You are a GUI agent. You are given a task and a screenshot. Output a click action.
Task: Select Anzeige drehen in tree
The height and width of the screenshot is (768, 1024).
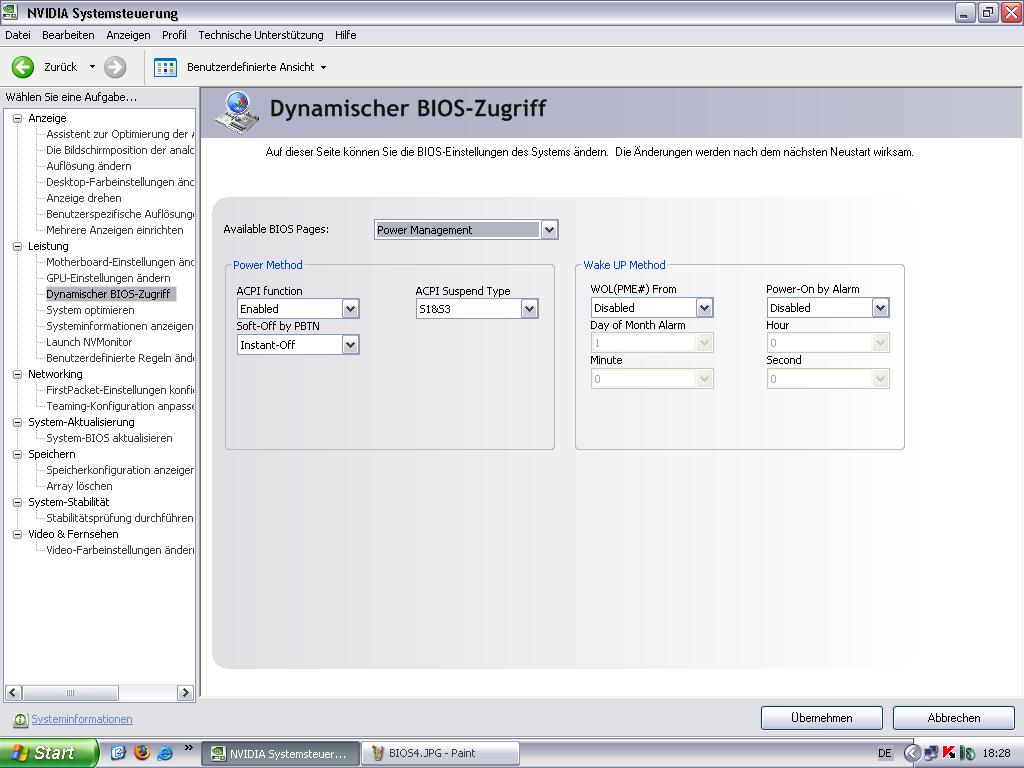tap(84, 198)
